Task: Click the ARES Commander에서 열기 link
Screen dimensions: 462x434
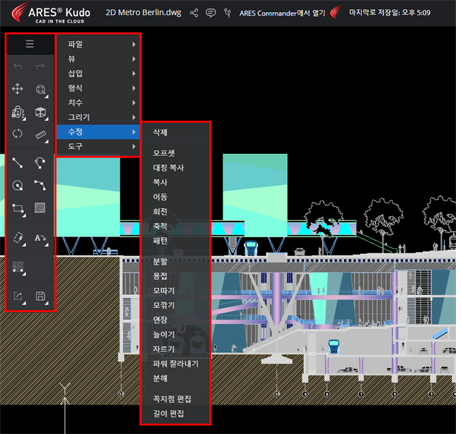Action: tap(282, 13)
